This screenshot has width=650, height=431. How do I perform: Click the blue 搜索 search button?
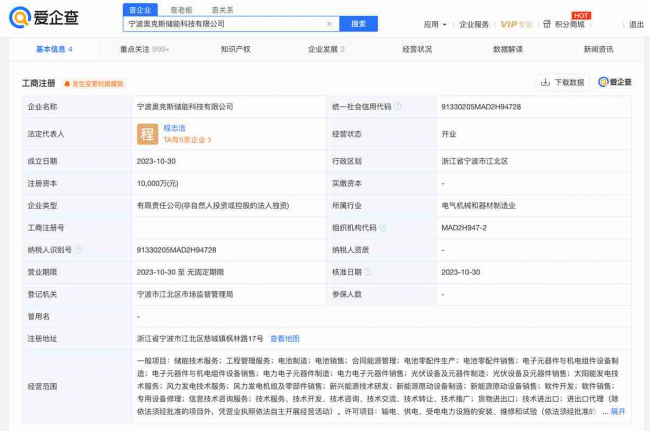pos(359,24)
